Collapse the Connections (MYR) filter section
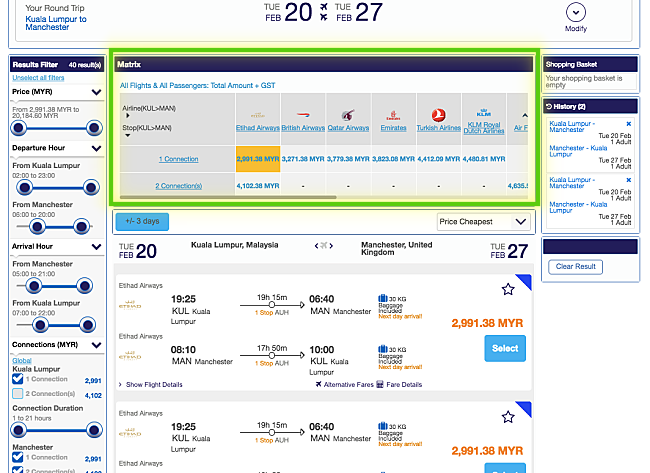The image size is (650, 473). coord(97,345)
